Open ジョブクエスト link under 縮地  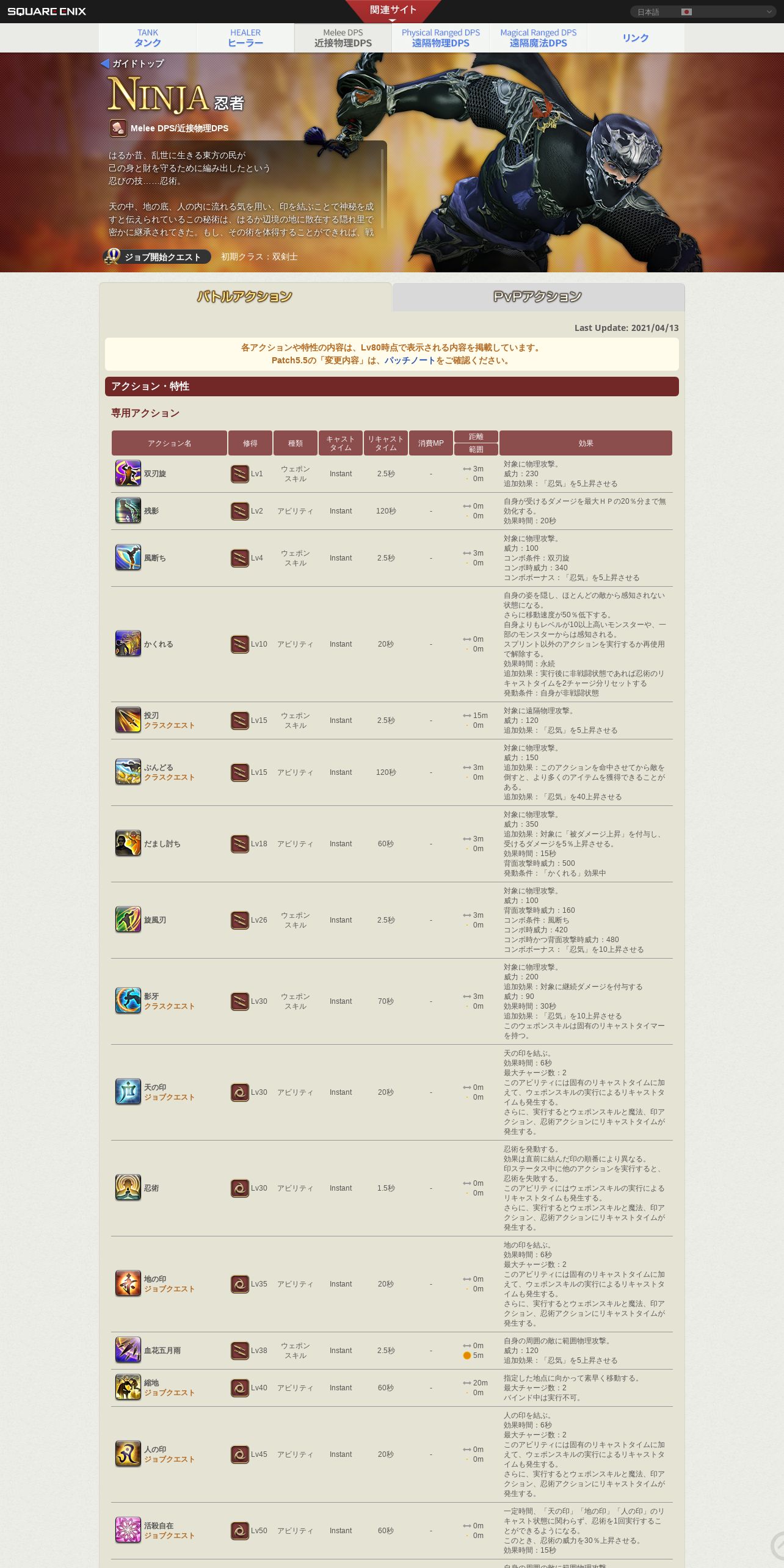[169, 1393]
